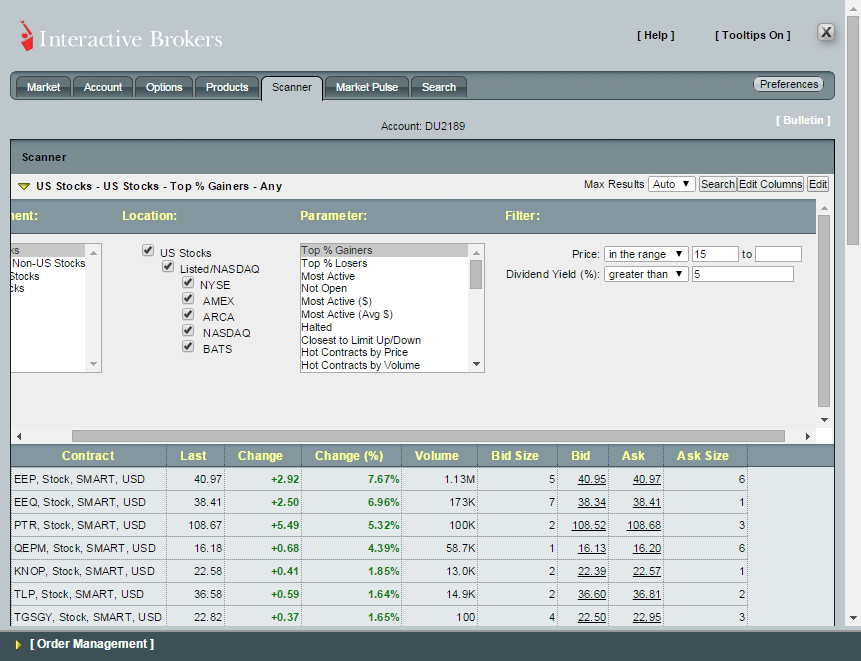Toggle the ARCA checkbox
The image size is (861, 661).
[188, 314]
